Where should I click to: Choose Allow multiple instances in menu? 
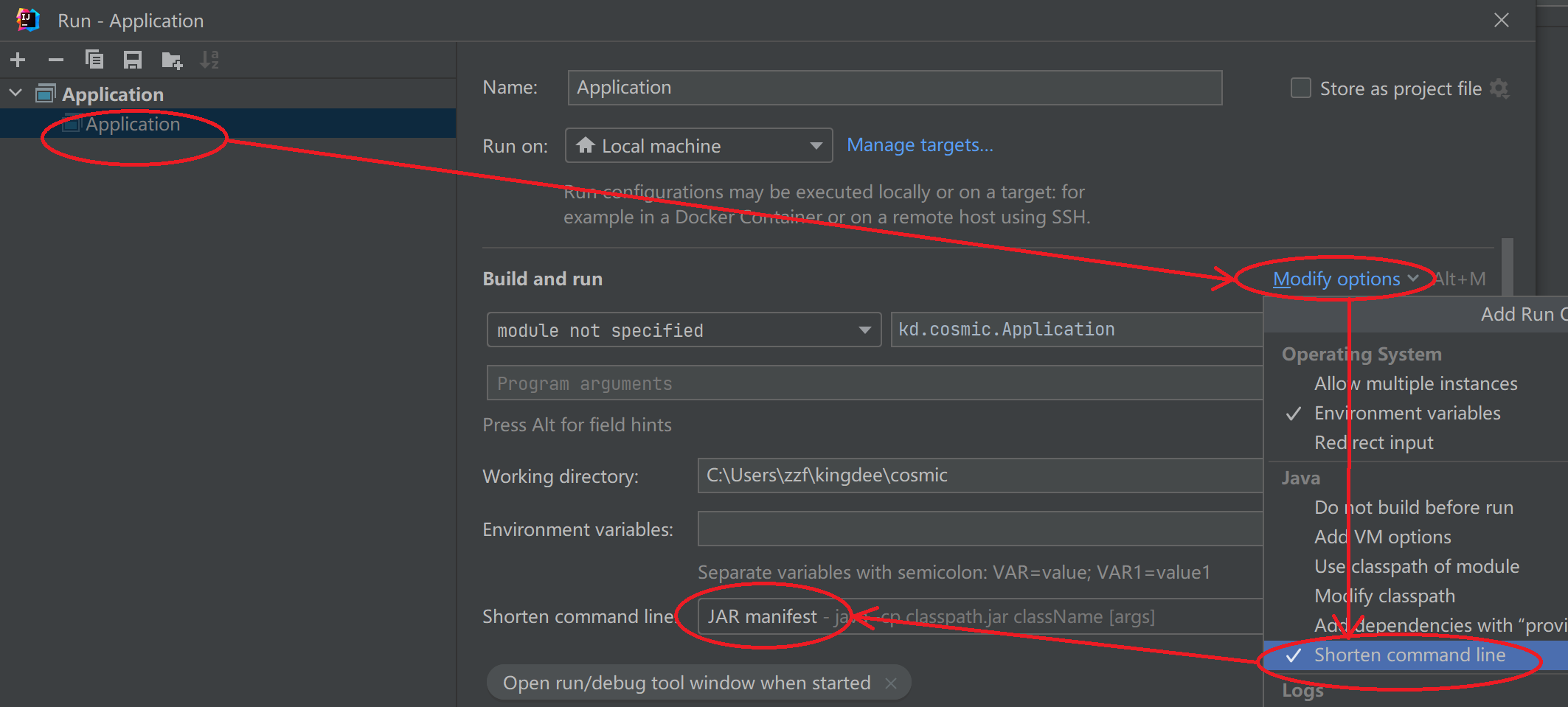tap(1415, 384)
